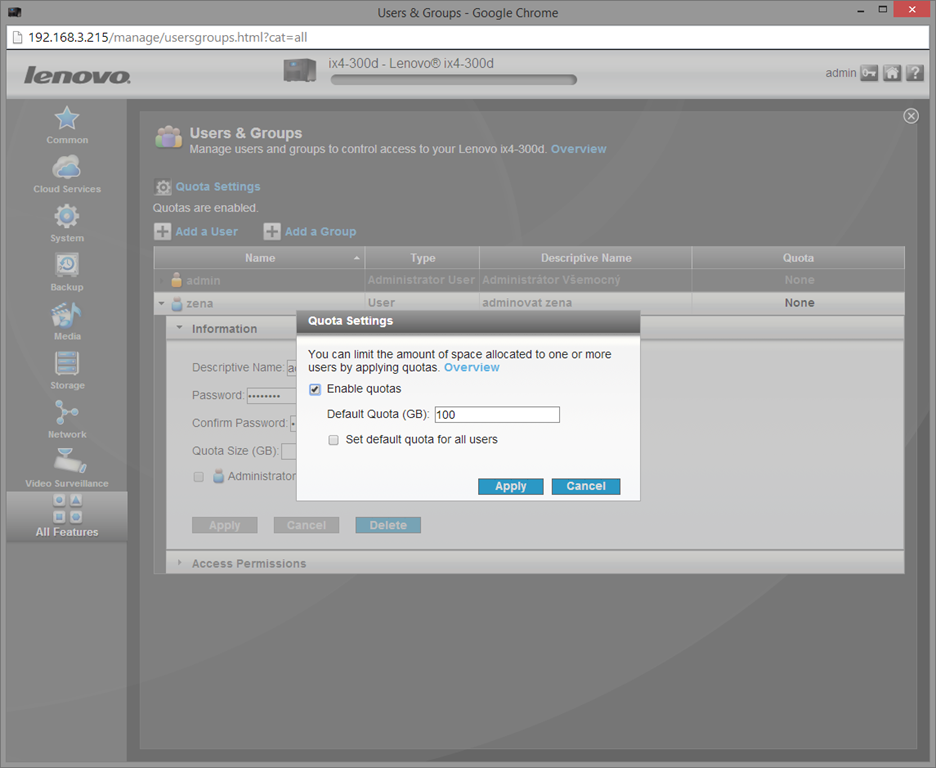Check Set default quota for all users
This screenshot has height=768, width=936.
point(334,440)
